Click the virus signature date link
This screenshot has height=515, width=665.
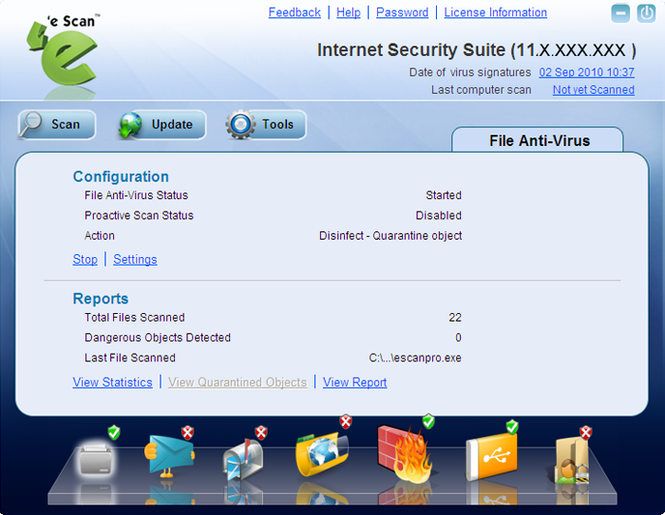[587, 72]
